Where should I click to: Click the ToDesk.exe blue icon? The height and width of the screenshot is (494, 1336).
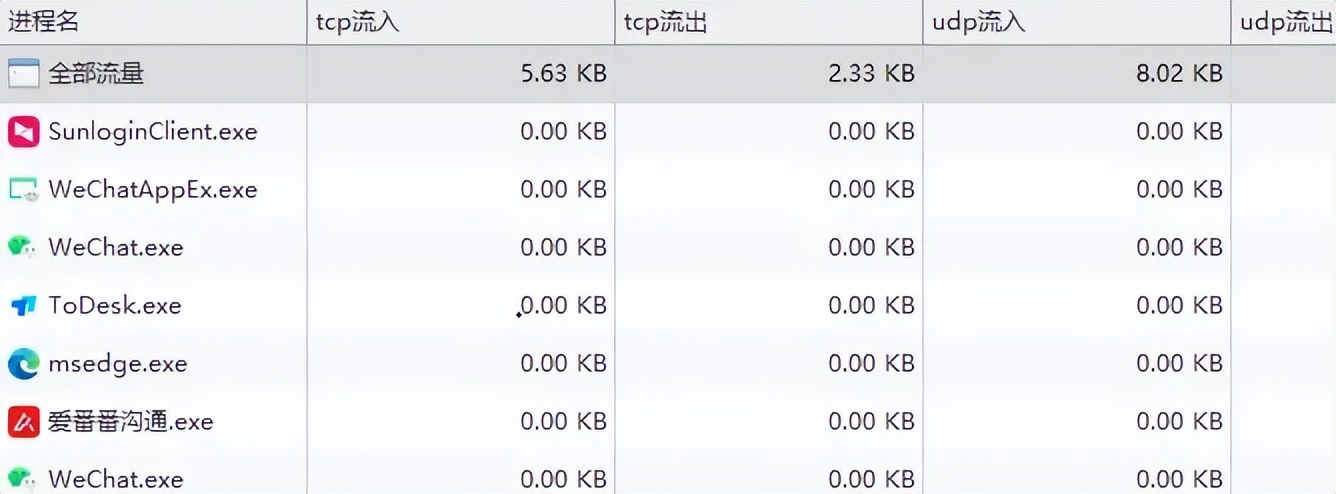23,306
